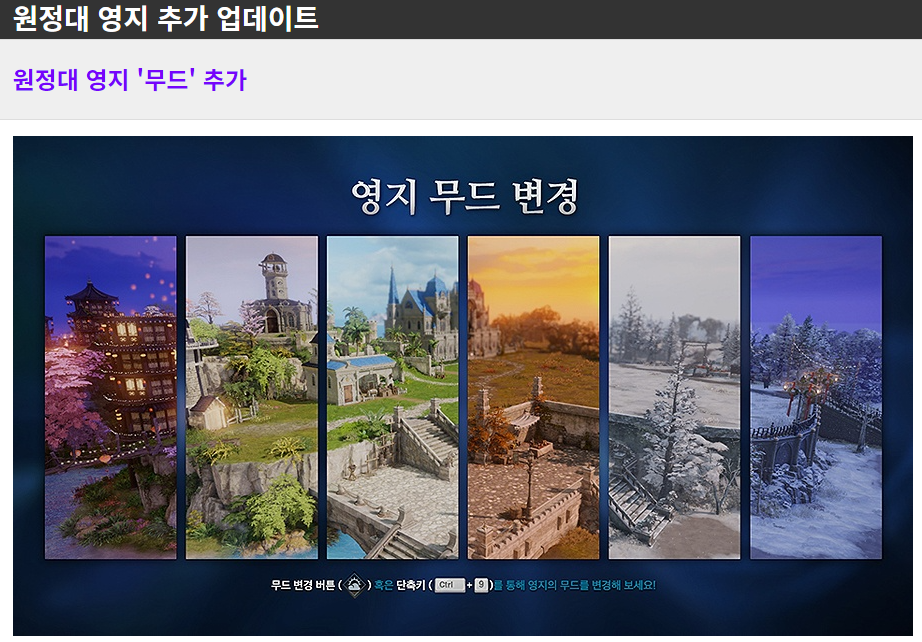Click the '원정대 영지 추가 업데이트' header title
The image size is (922, 642).
tap(165, 18)
